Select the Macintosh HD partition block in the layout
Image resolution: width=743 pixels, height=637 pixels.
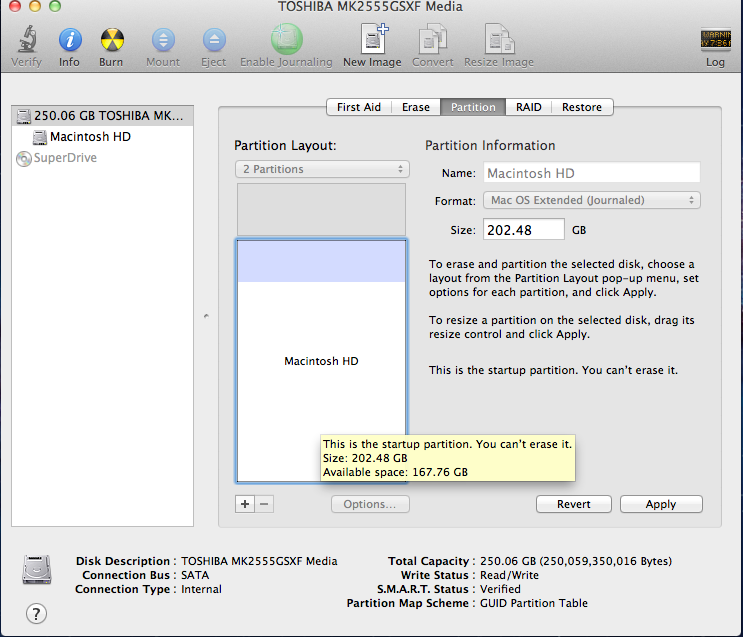pos(321,361)
